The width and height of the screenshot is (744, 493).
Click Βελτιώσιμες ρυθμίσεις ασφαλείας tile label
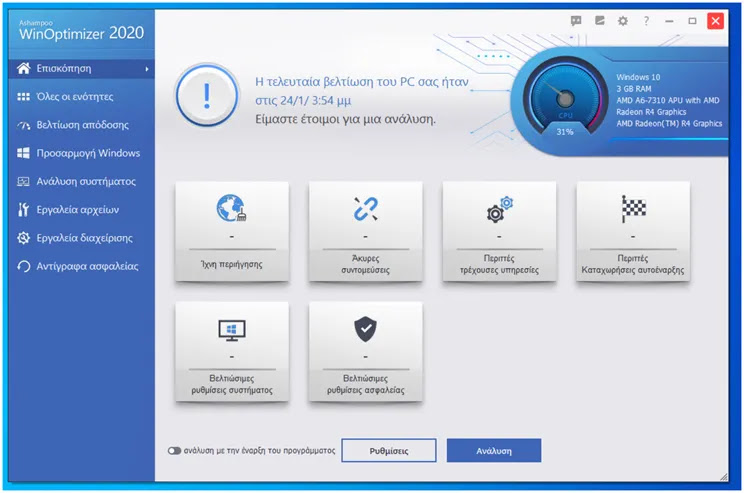tap(365, 384)
